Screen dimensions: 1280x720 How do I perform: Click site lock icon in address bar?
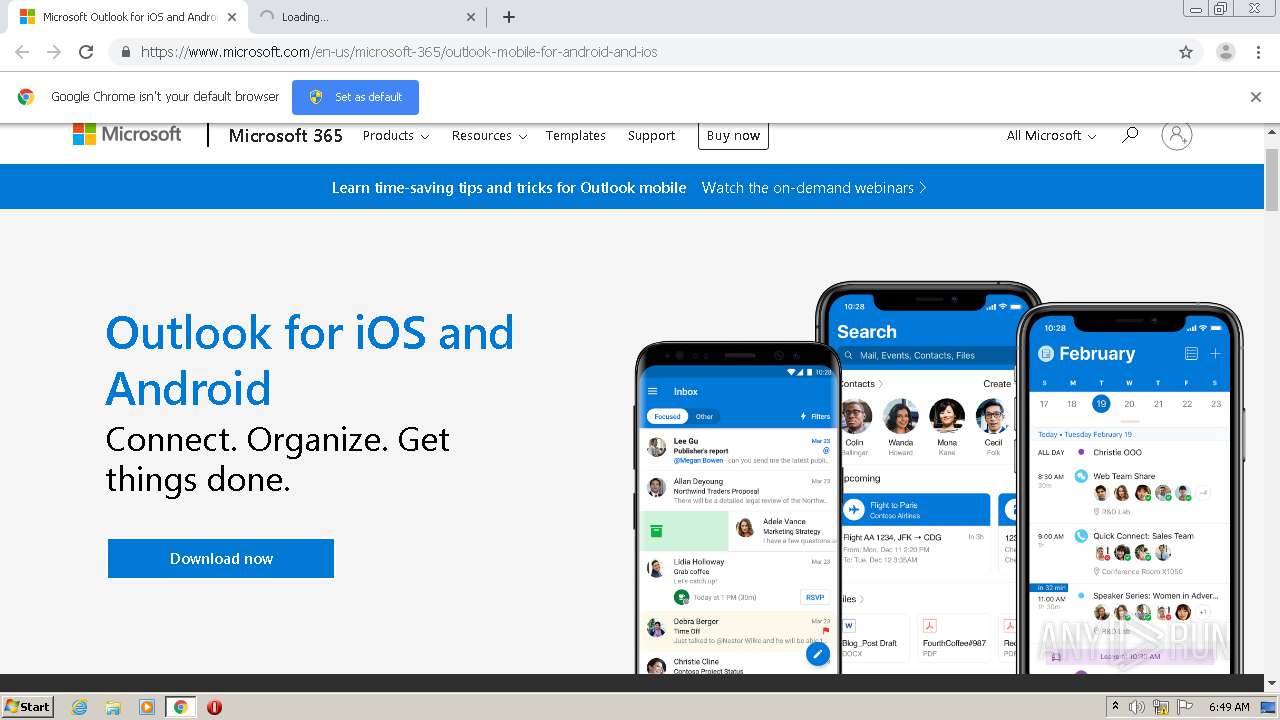(x=125, y=52)
